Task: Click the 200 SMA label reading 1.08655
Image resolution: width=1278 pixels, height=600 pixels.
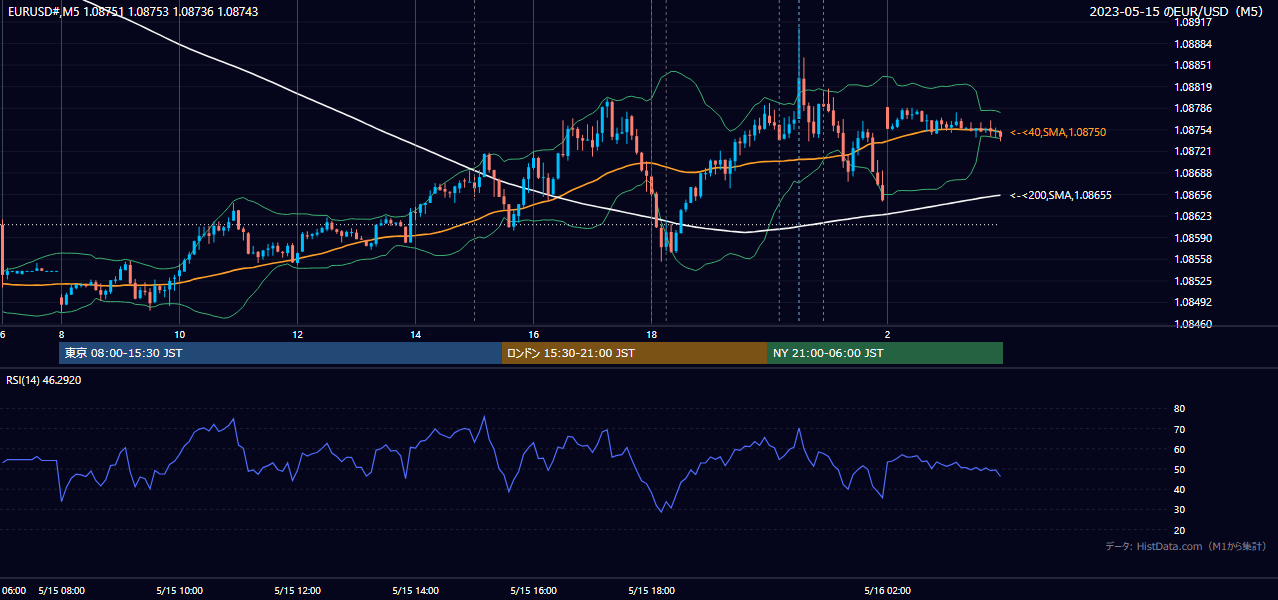Action: (1061, 196)
